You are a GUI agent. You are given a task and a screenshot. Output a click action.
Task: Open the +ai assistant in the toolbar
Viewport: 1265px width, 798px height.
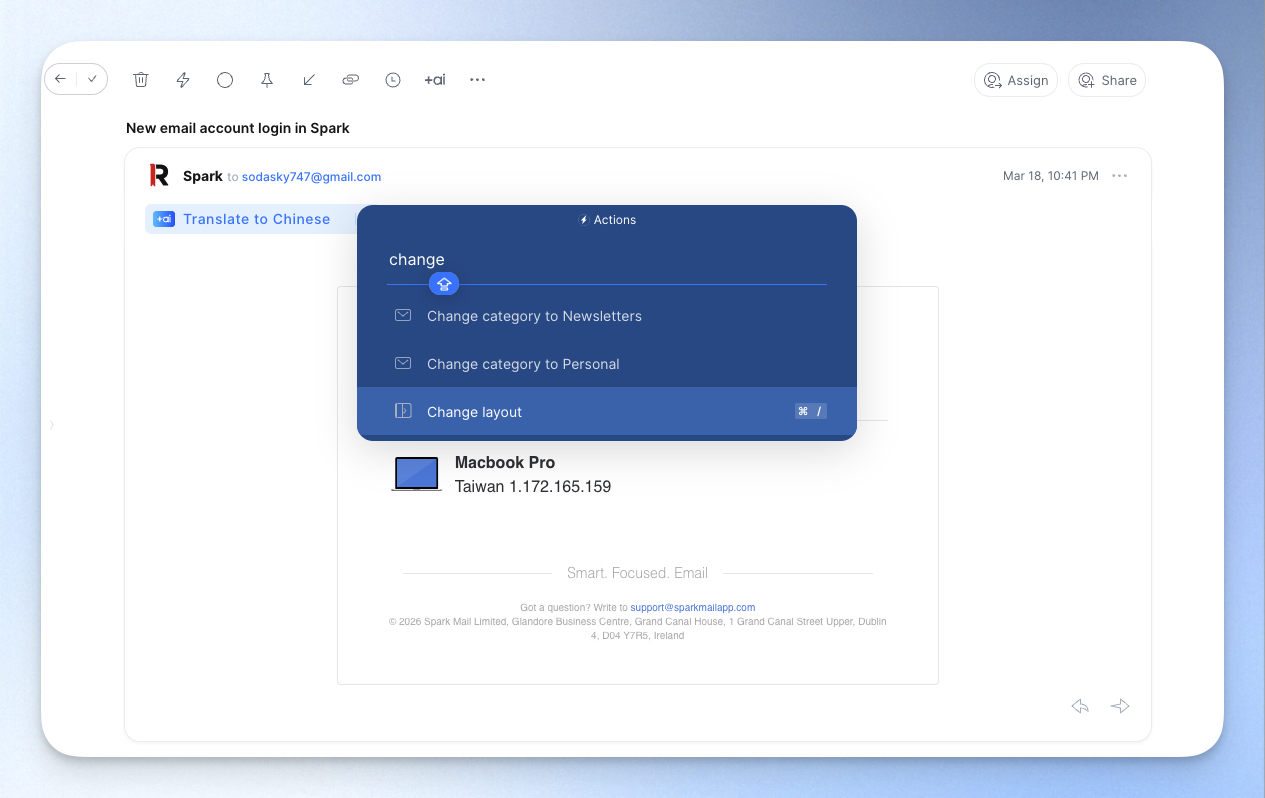(x=435, y=80)
